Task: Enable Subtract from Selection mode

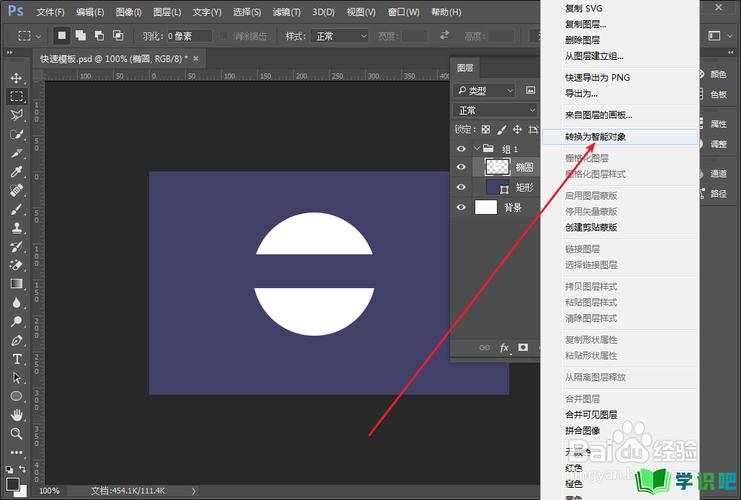Action: click(x=99, y=35)
